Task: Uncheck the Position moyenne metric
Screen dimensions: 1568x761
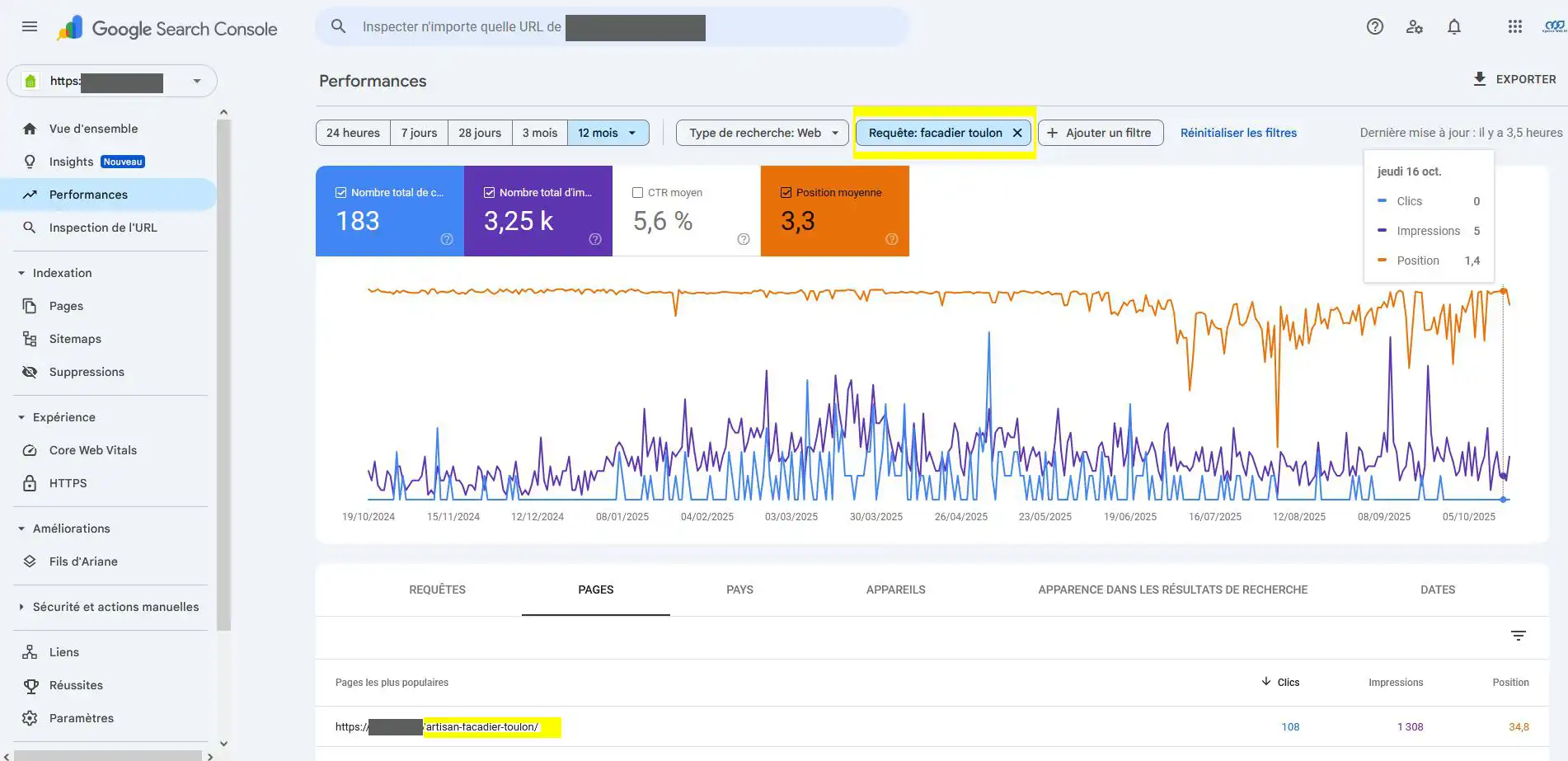Action: click(786, 193)
